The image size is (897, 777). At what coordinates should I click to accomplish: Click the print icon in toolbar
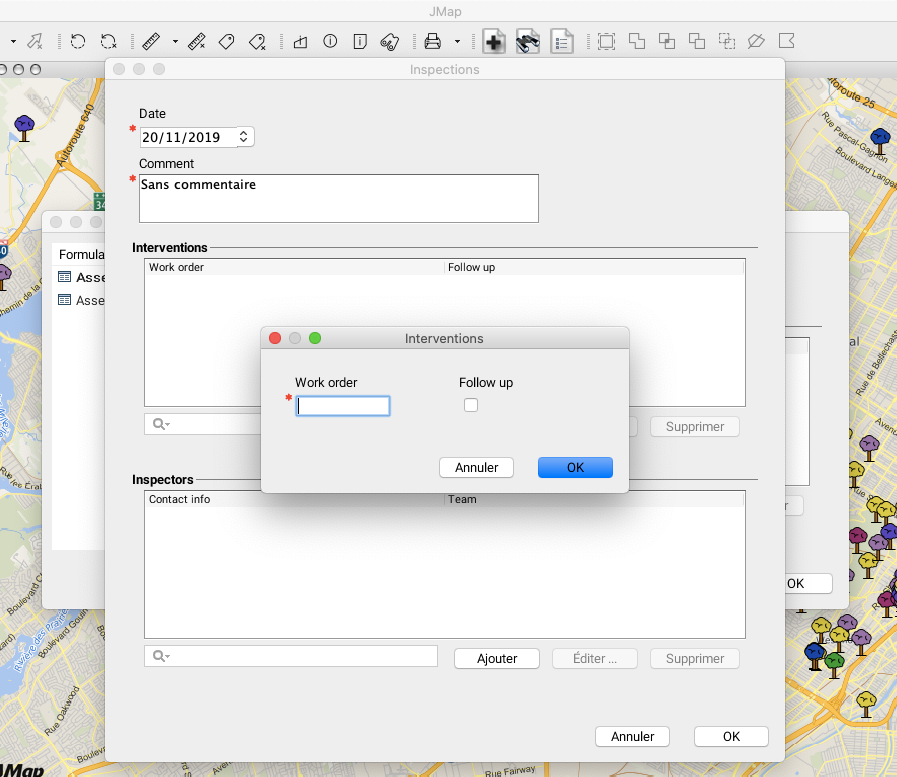pyautogui.click(x=432, y=41)
